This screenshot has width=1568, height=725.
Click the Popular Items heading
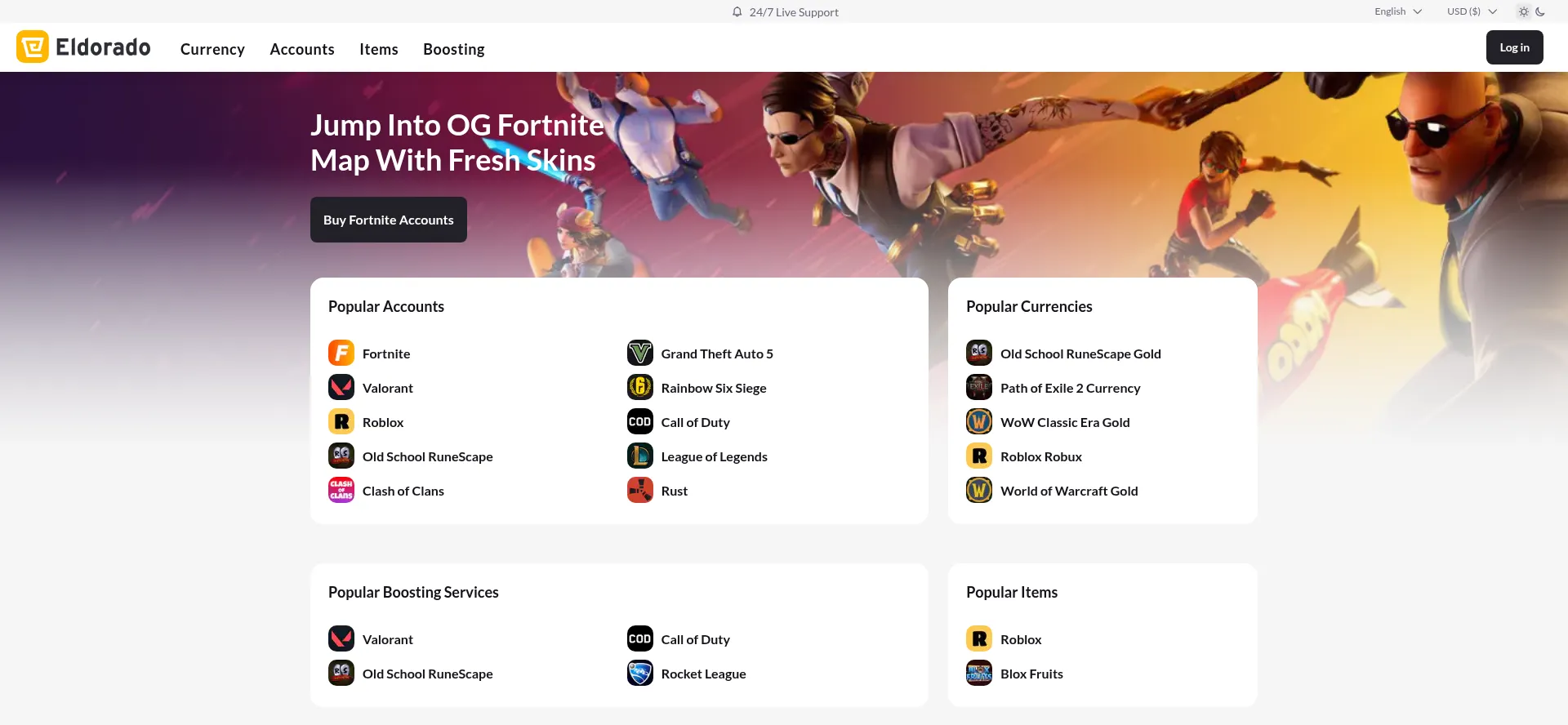click(1012, 592)
